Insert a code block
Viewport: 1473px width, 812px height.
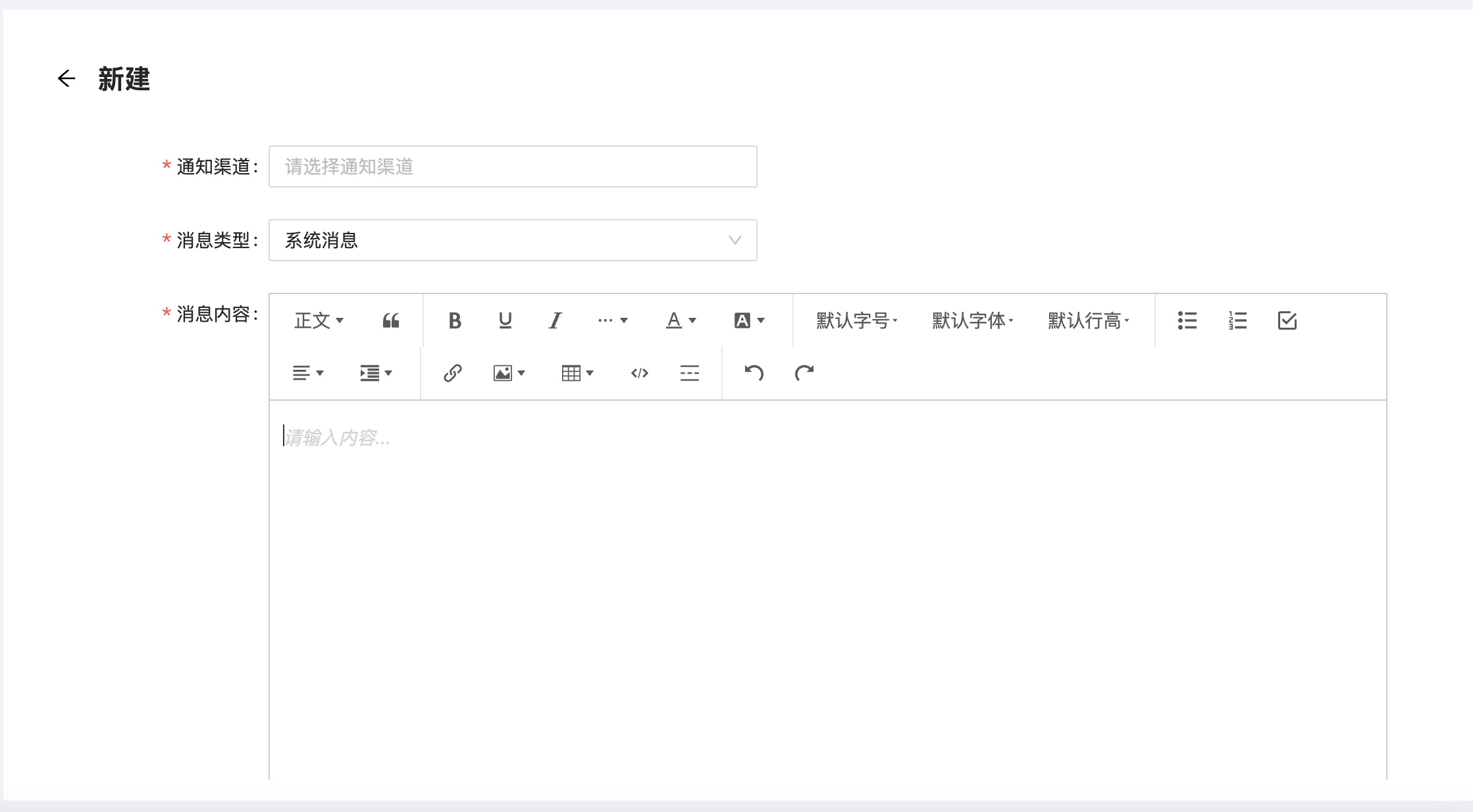[640, 373]
